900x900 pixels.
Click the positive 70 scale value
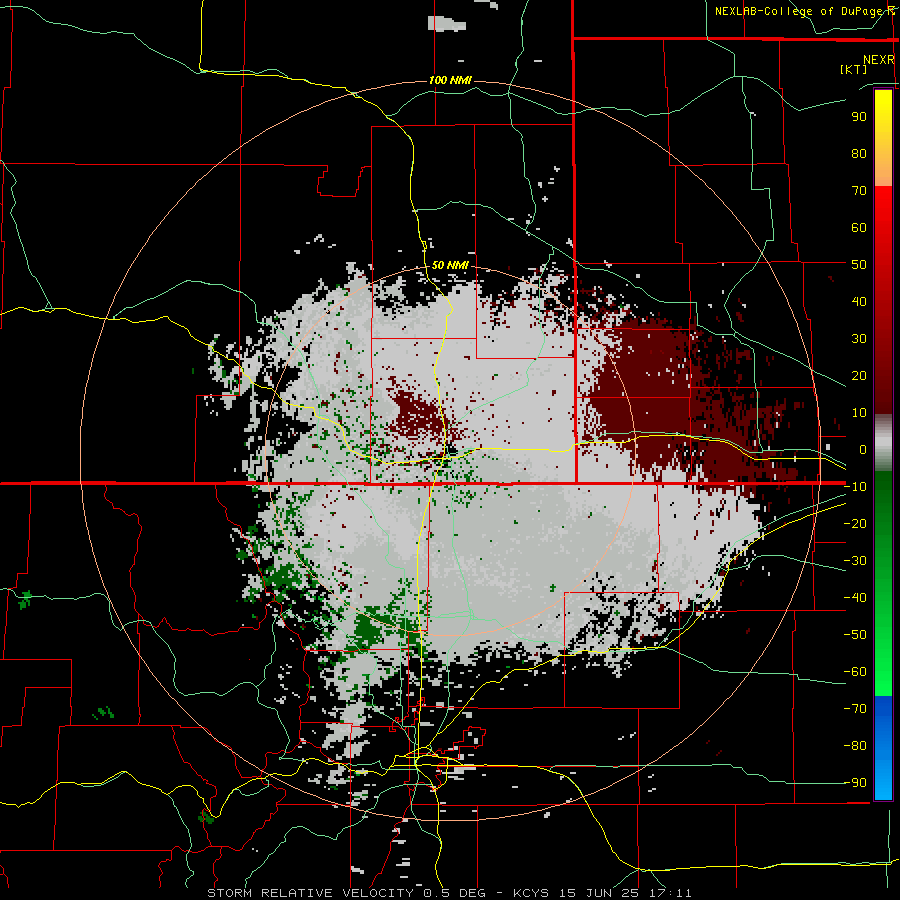click(859, 191)
